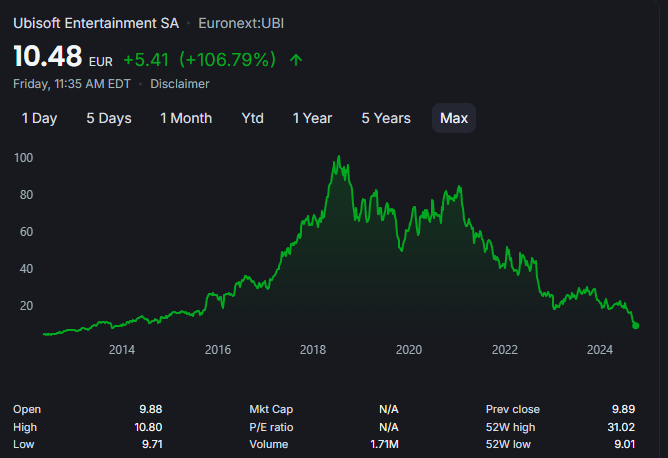The width and height of the screenshot is (668, 458).
Task: Select the Max range tab
Action: [454, 118]
